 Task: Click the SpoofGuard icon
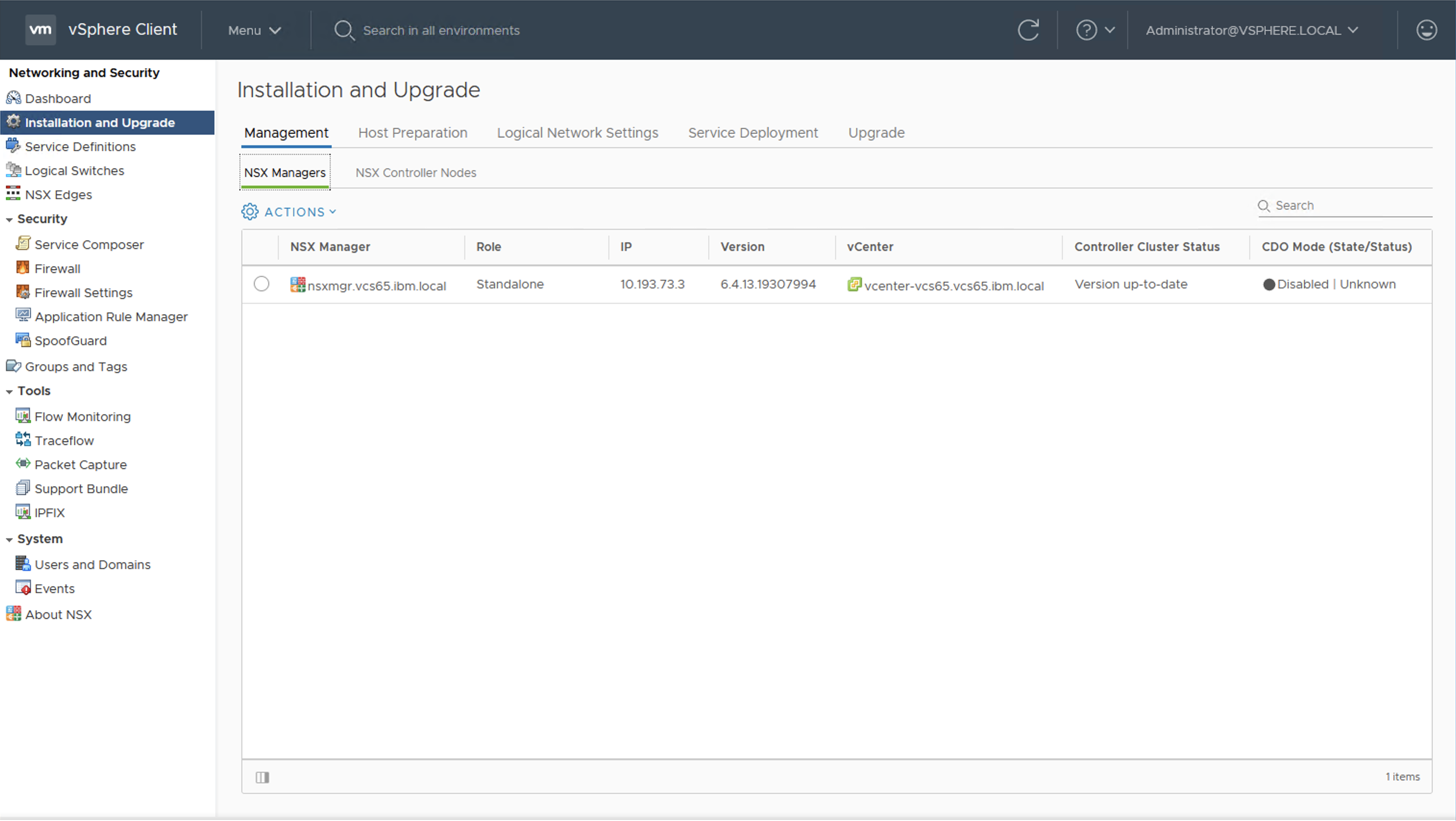pyautogui.click(x=23, y=340)
